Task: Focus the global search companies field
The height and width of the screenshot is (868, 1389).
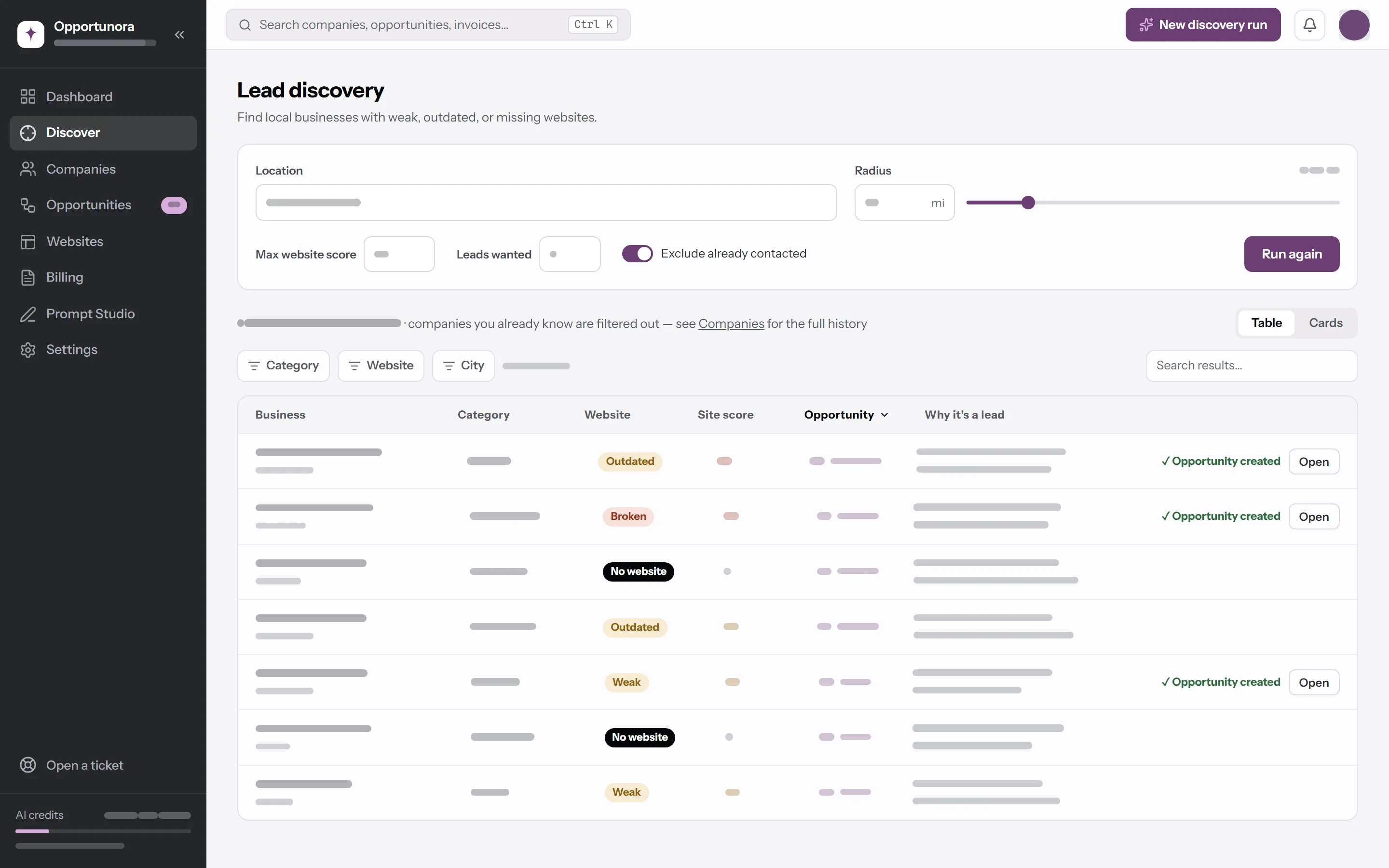Action: [428, 25]
